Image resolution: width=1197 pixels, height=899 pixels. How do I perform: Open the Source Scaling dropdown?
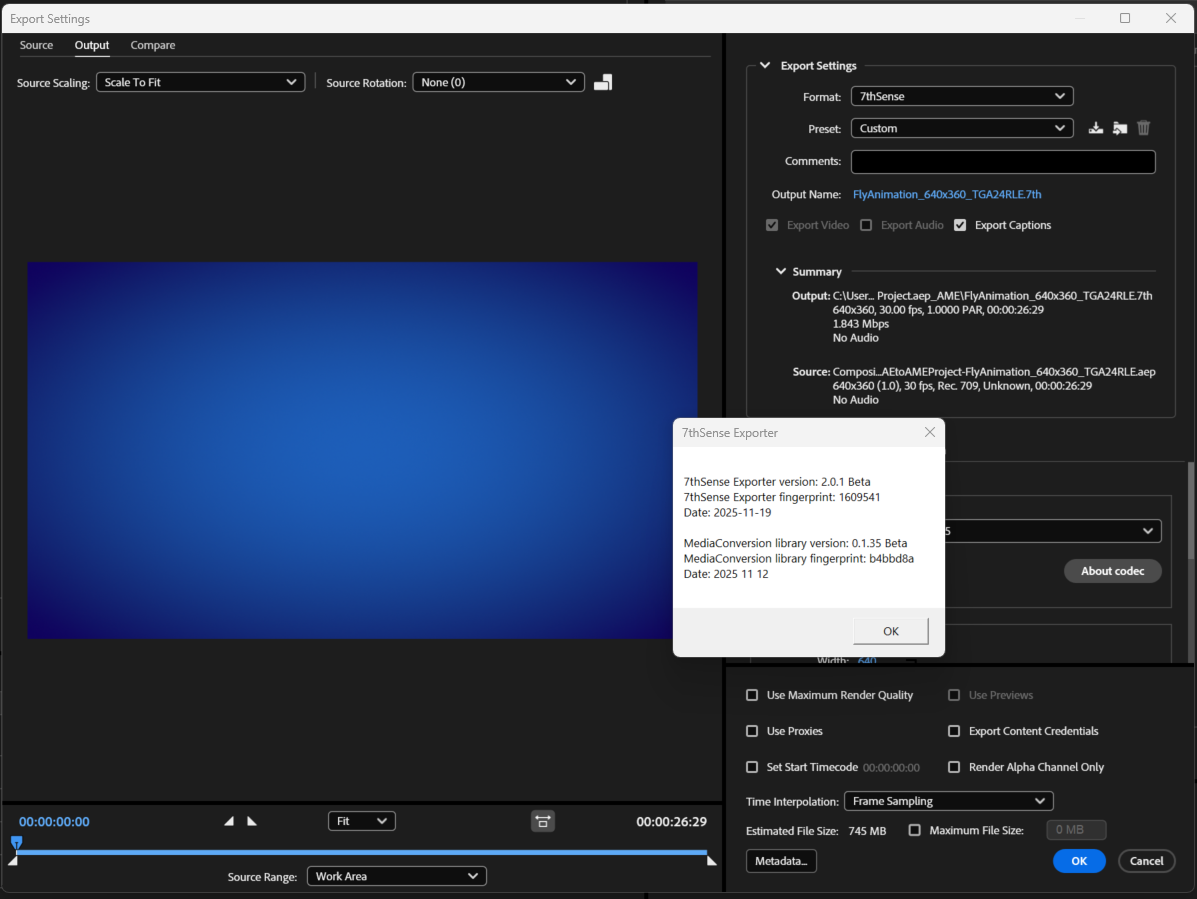pyautogui.click(x=200, y=82)
